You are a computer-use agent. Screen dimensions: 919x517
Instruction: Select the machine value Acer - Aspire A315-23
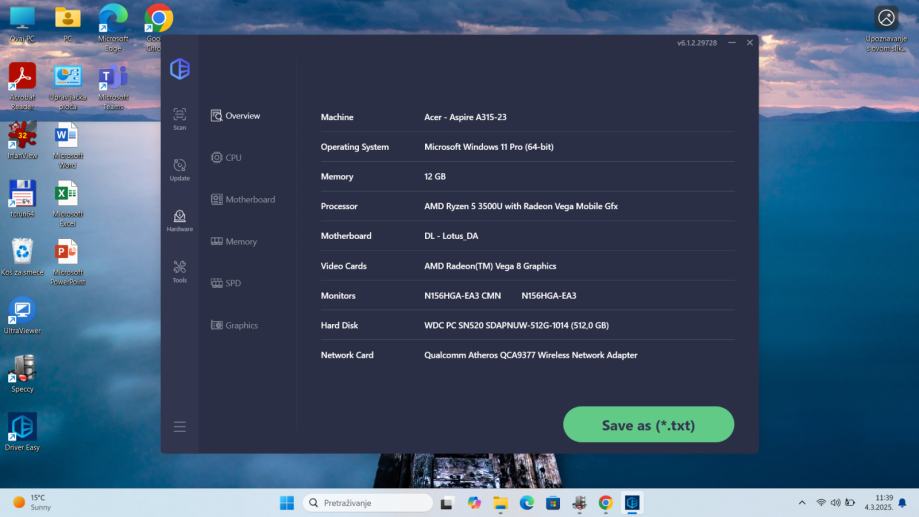(x=465, y=117)
